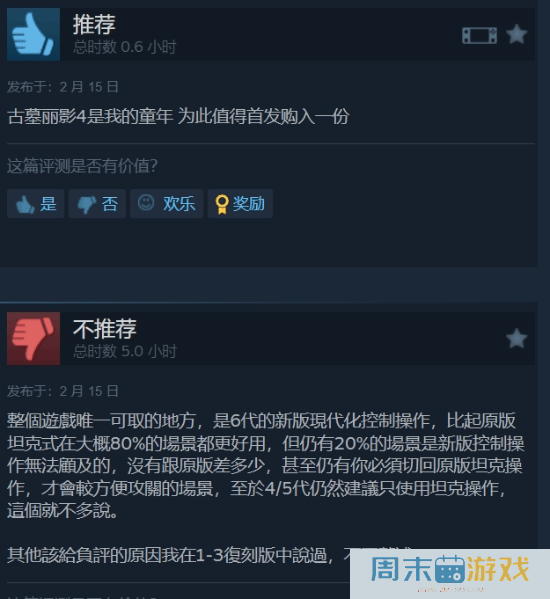This screenshot has height=599, width=550.
Task: Open the 推荐 review title
Action: point(94,24)
